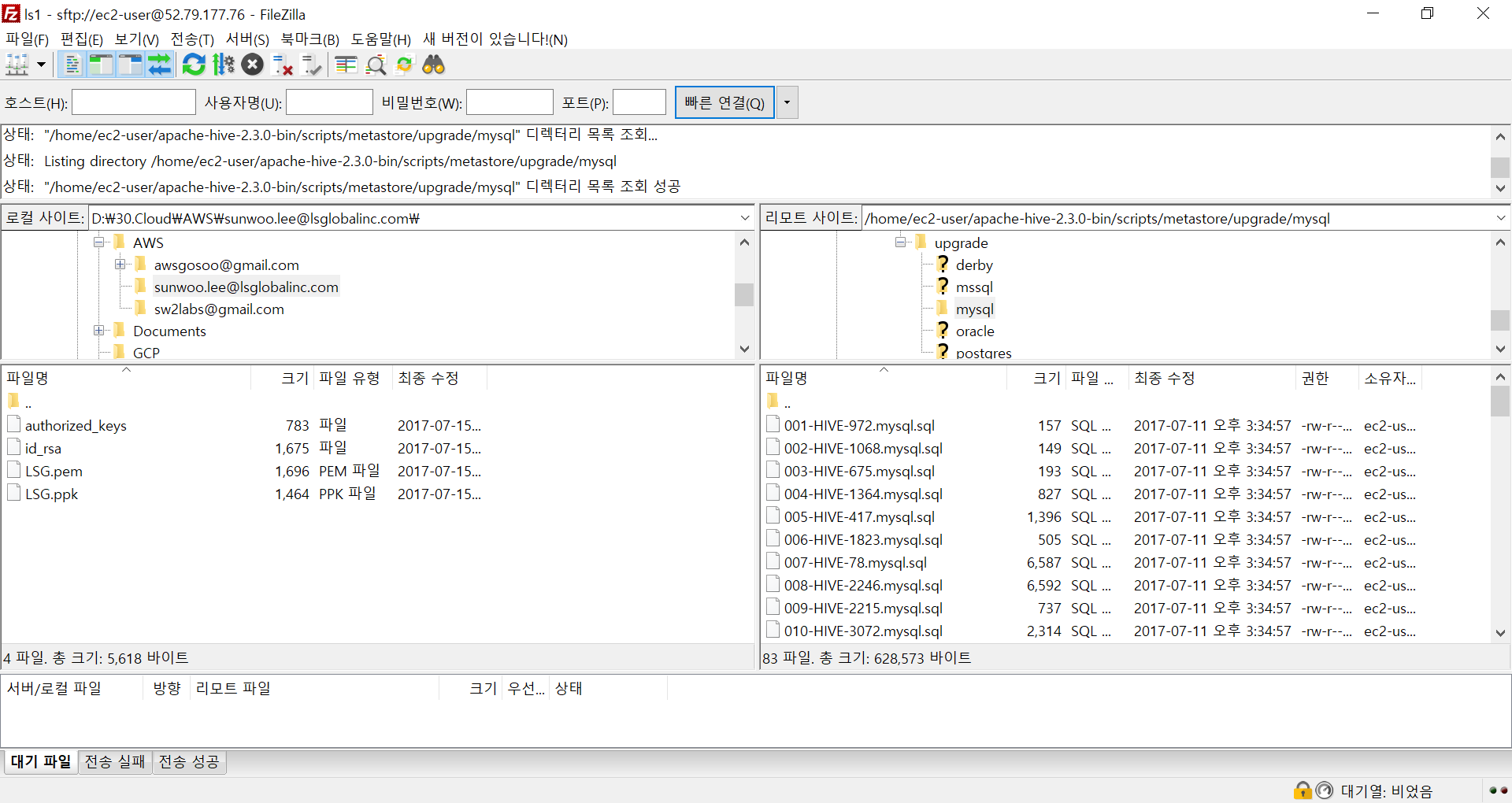This screenshot has height=803, width=1512.
Task: Click the encryption lock status icon
Action: point(1303,790)
